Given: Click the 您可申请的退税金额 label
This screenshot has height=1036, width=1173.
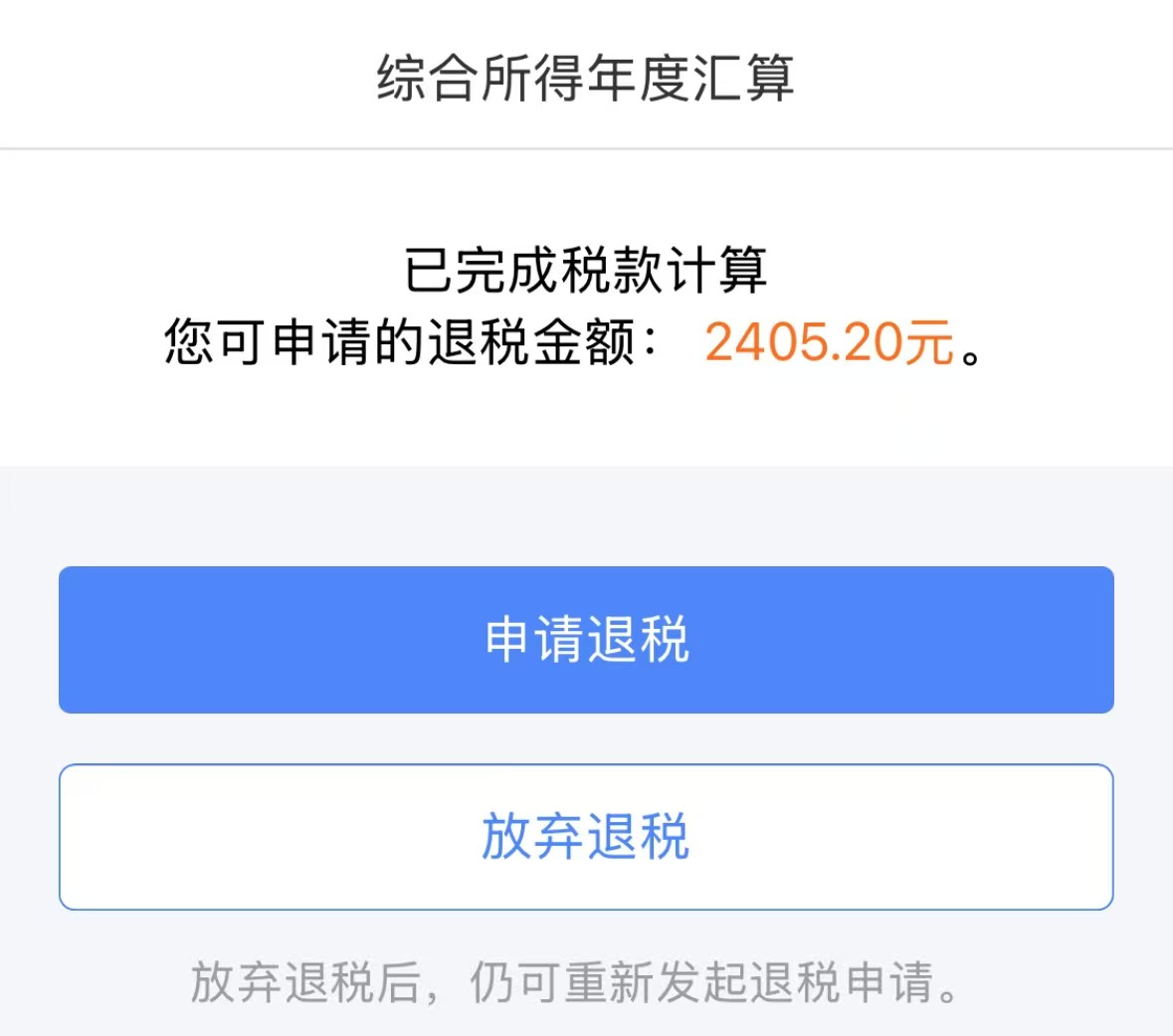Looking at the screenshot, I should 401,342.
